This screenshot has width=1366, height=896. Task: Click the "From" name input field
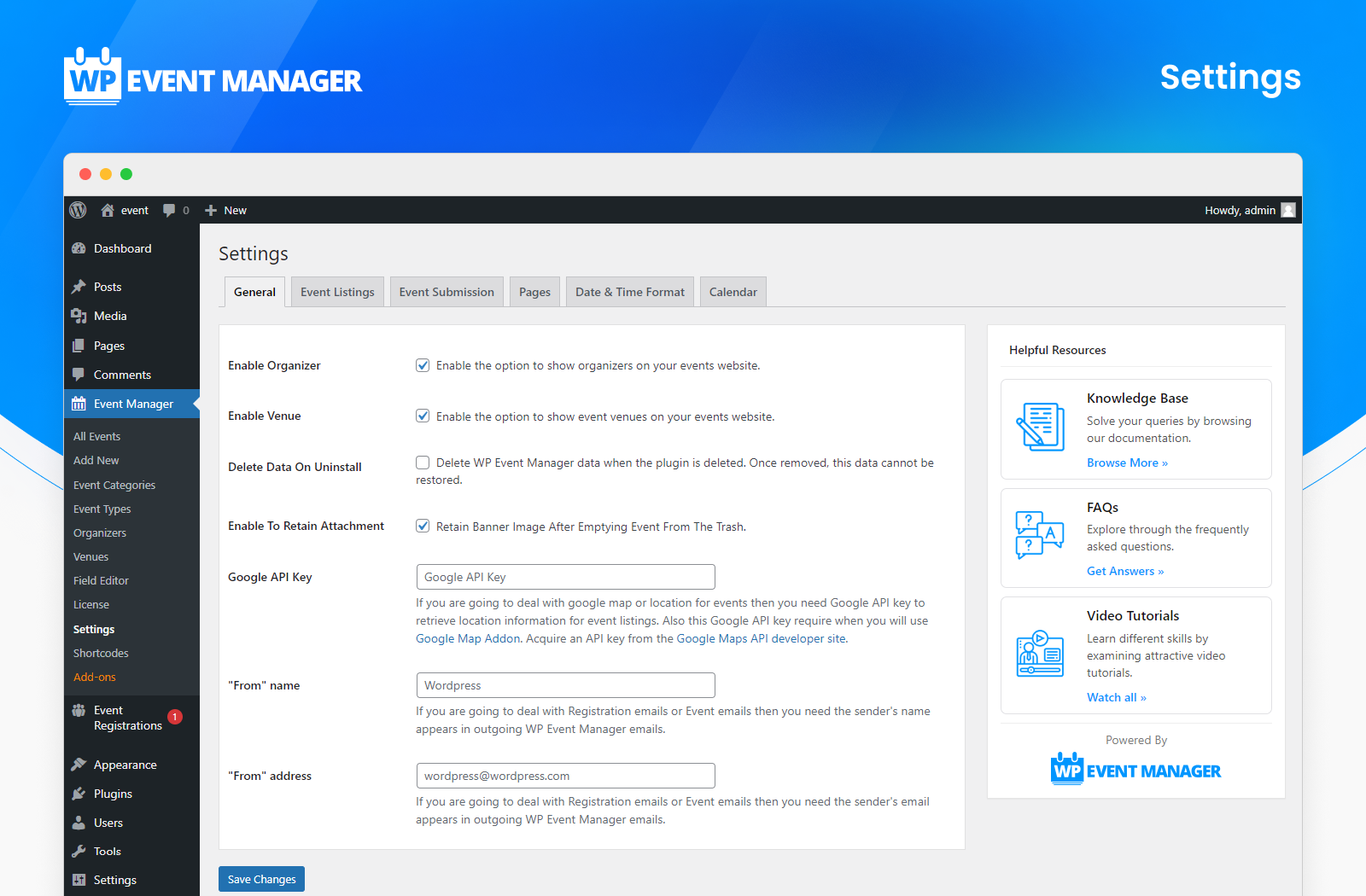tap(565, 685)
